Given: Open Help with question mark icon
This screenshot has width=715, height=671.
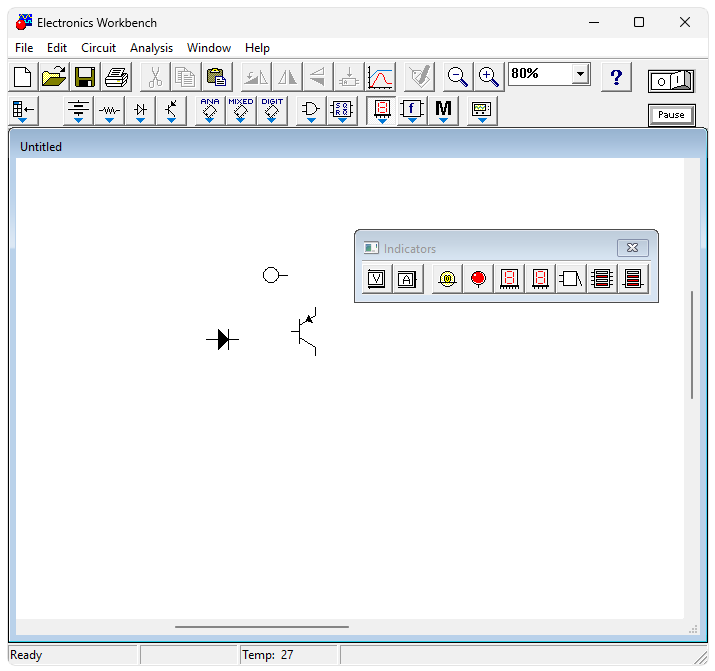Looking at the screenshot, I should [x=616, y=77].
